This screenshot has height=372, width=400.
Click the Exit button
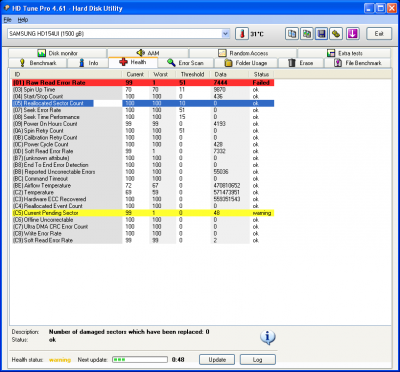click(379, 34)
